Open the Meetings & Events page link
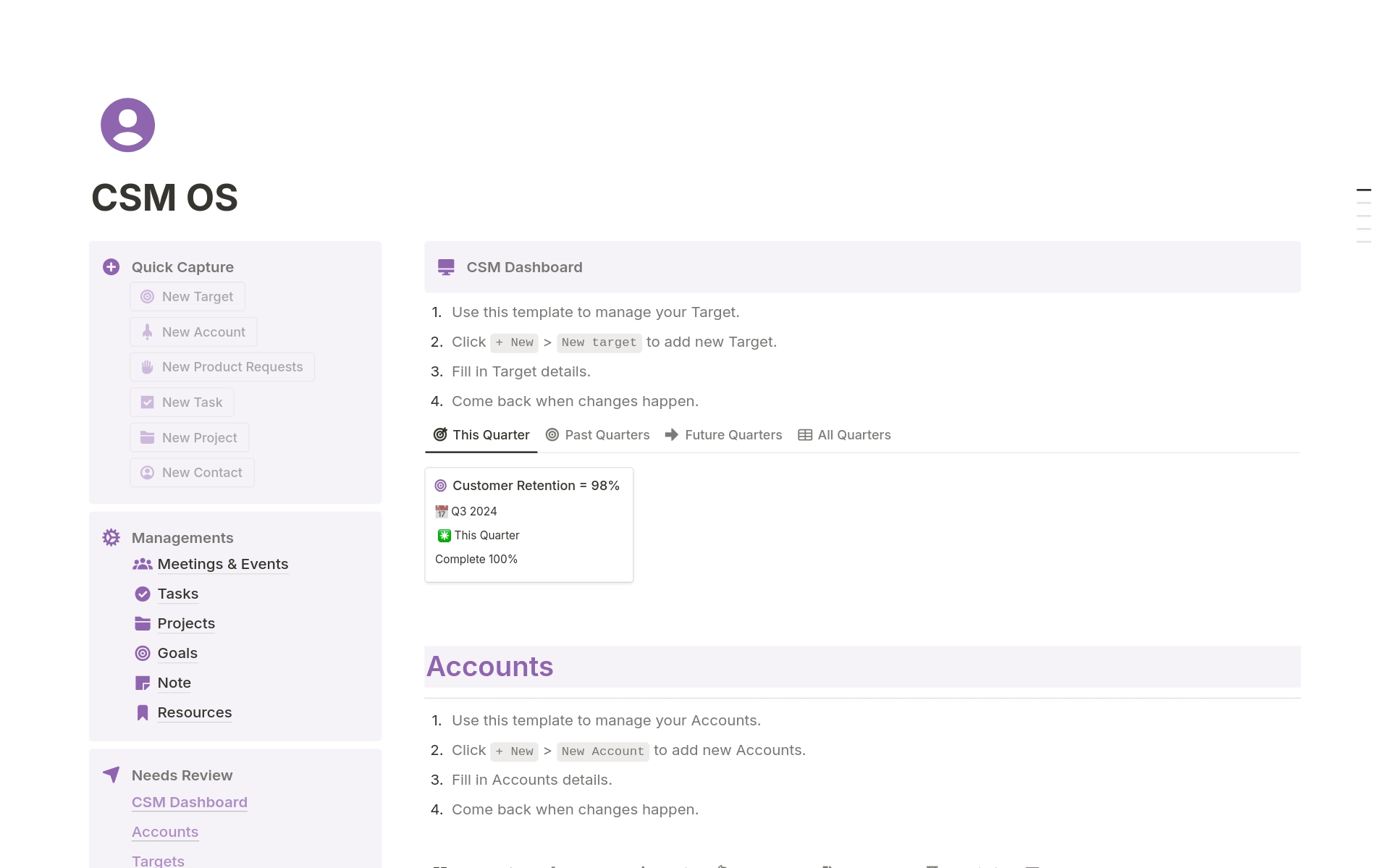The width and height of the screenshot is (1390, 868). [222, 564]
